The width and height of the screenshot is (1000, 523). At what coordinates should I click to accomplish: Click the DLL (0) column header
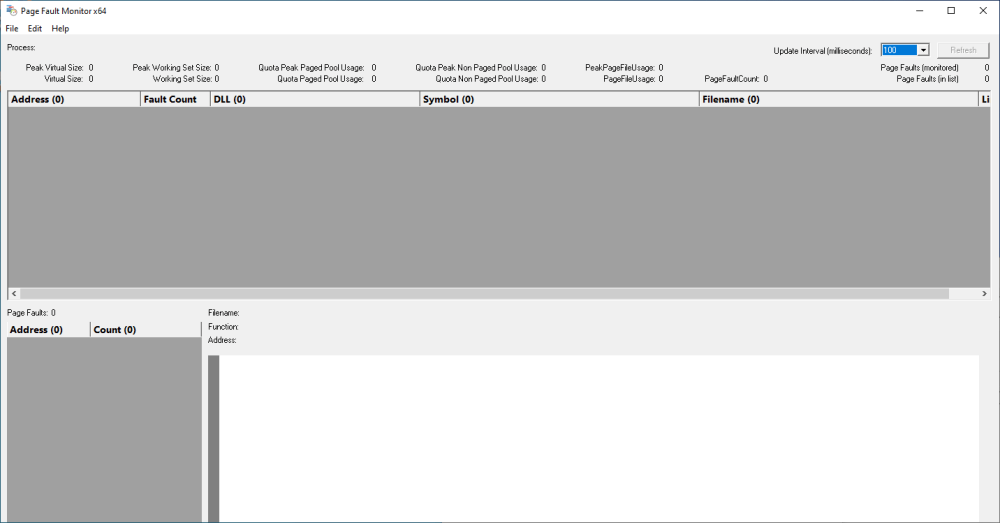(x=315, y=99)
